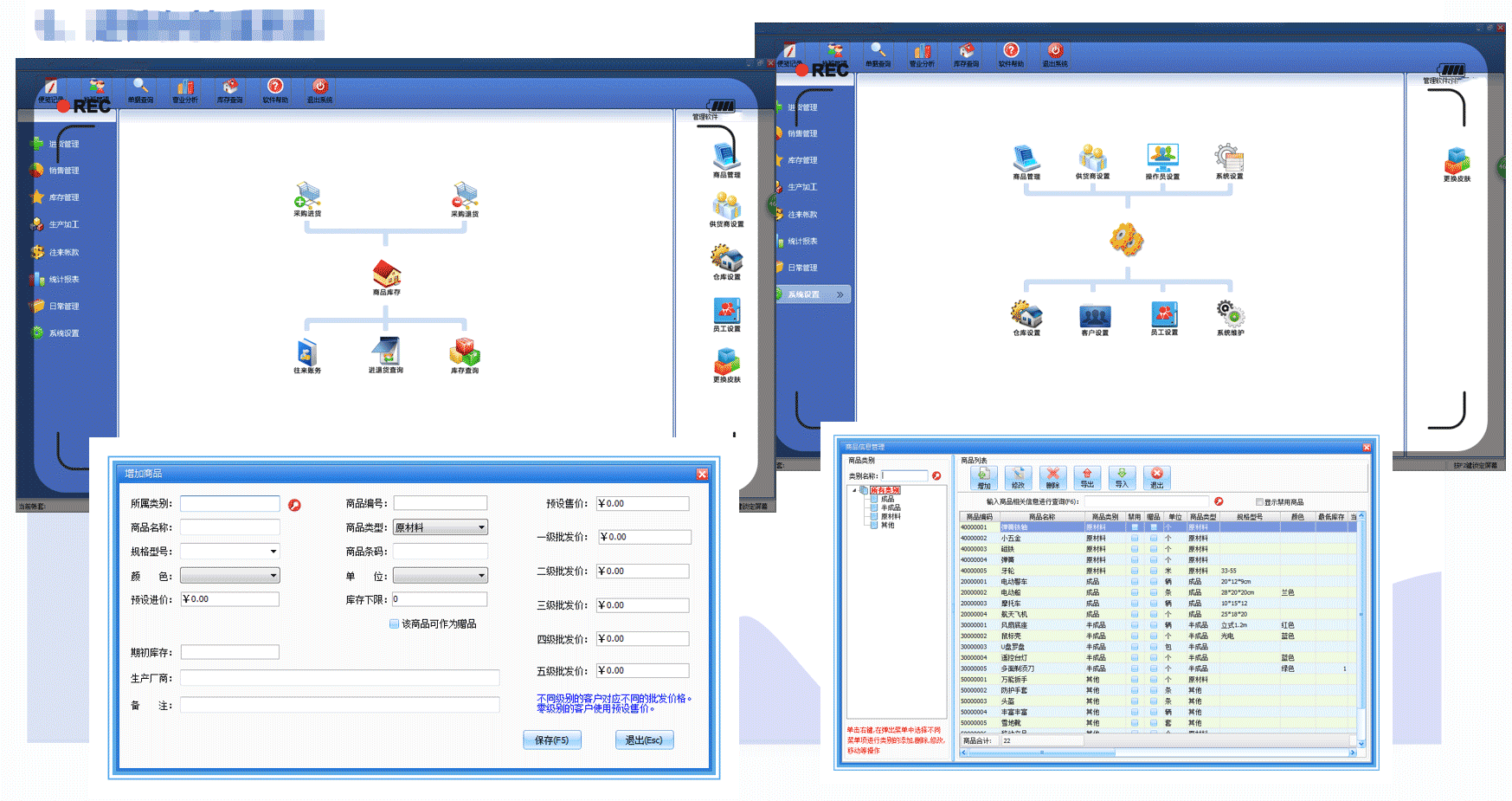The width and height of the screenshot is (1512, 801).
Task: Click the 退出(Esc) button
Action: click(x=644, y=740)
